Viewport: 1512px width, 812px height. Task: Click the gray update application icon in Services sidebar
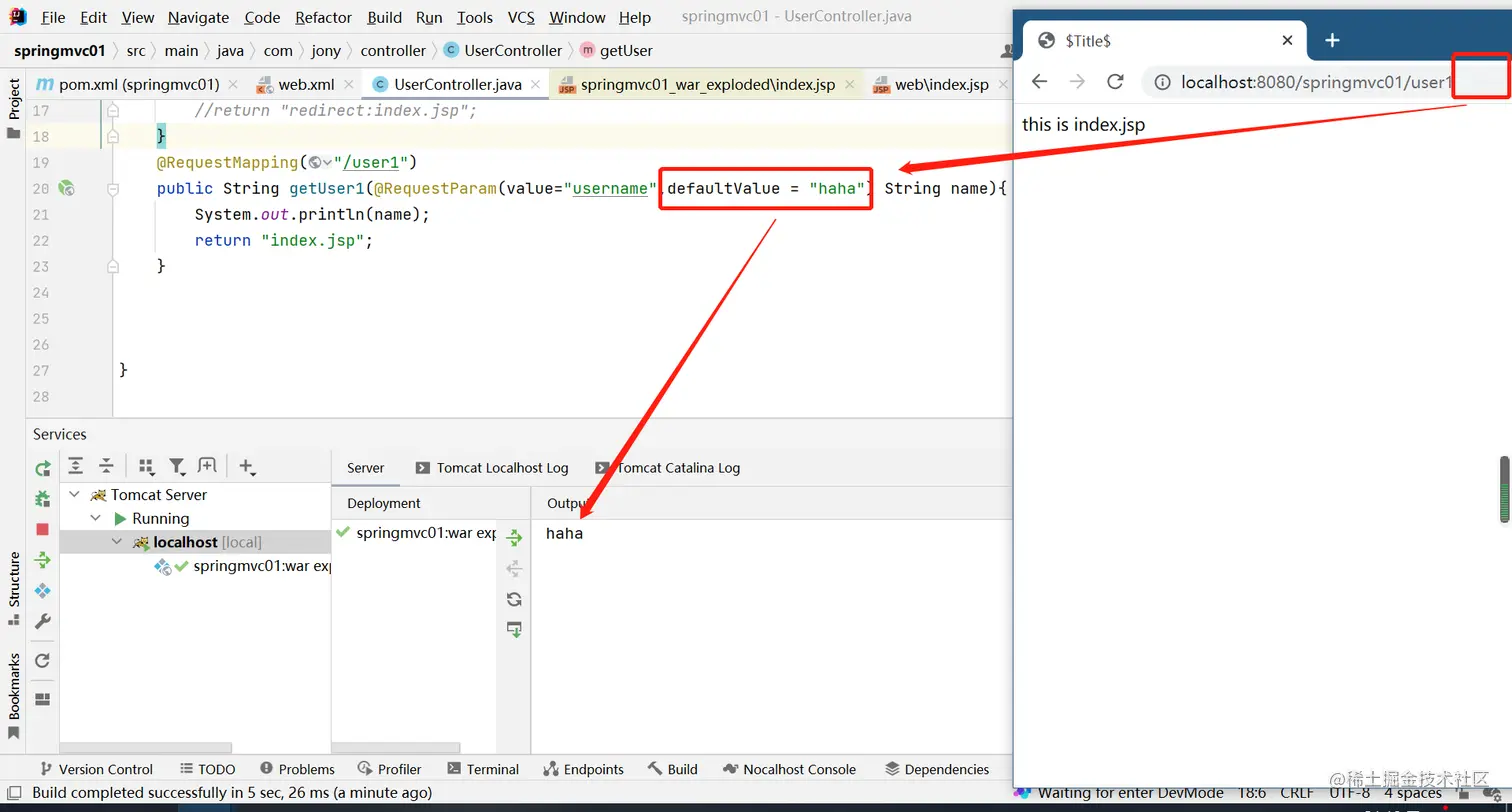click(x=42, y=661)
